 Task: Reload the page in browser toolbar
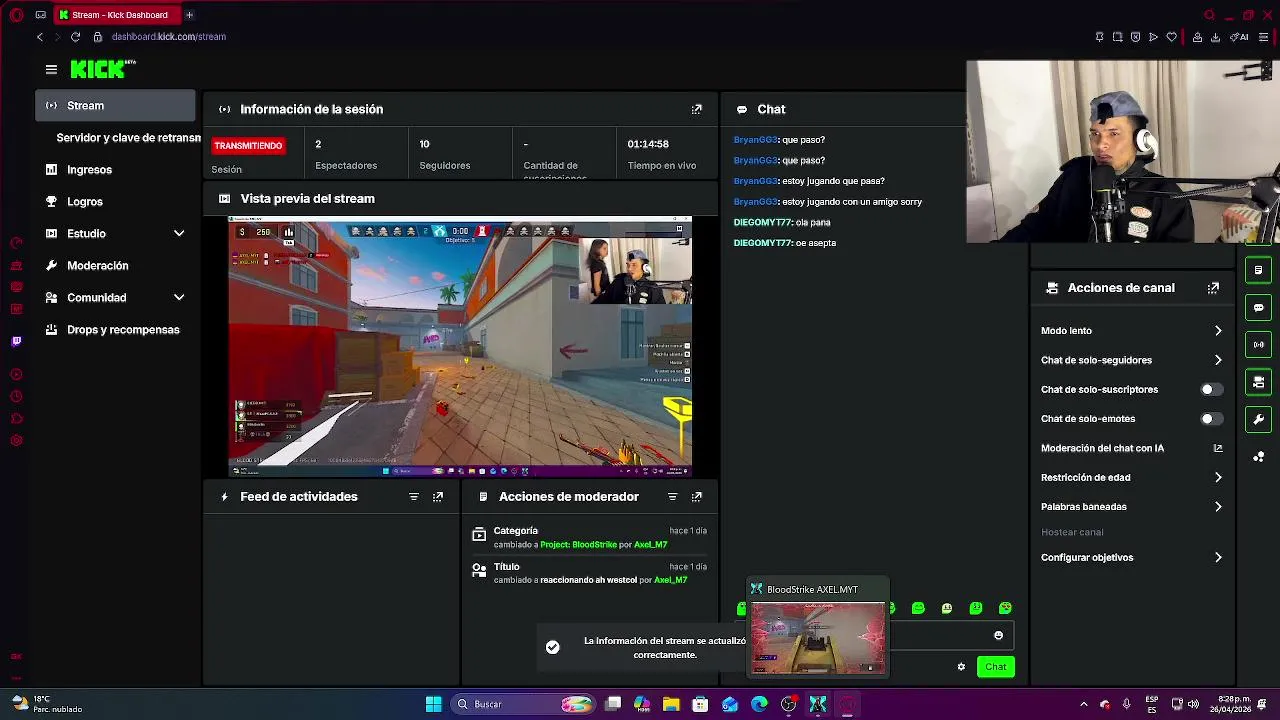coord(75,37)
